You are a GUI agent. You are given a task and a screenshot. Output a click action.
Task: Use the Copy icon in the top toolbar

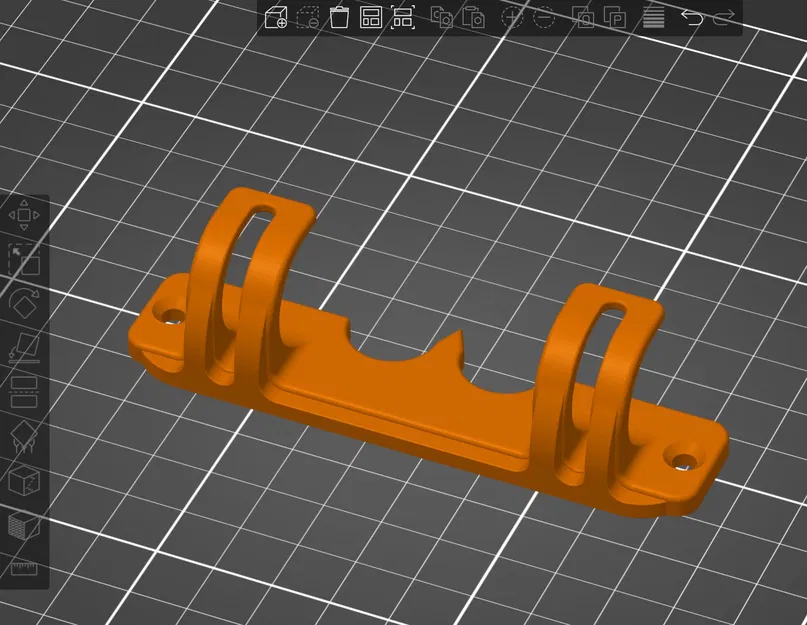pyautogui.click(x=441, y=16)
